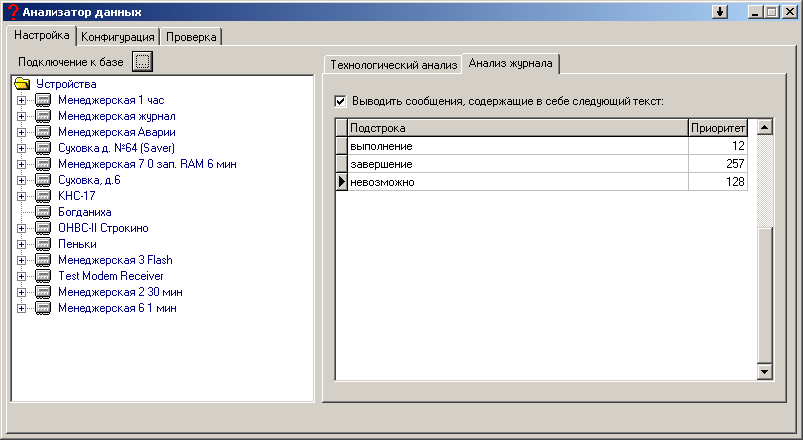
Task: Click the red question mark title icon
Action: [x=13, y=12]
